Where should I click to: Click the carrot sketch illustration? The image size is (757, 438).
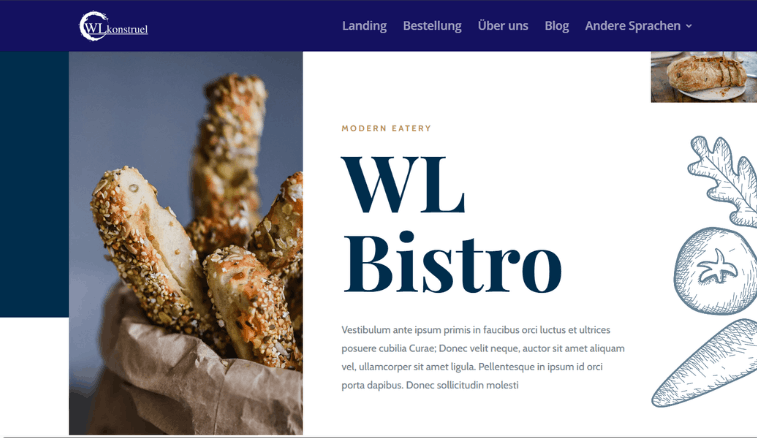705,363
